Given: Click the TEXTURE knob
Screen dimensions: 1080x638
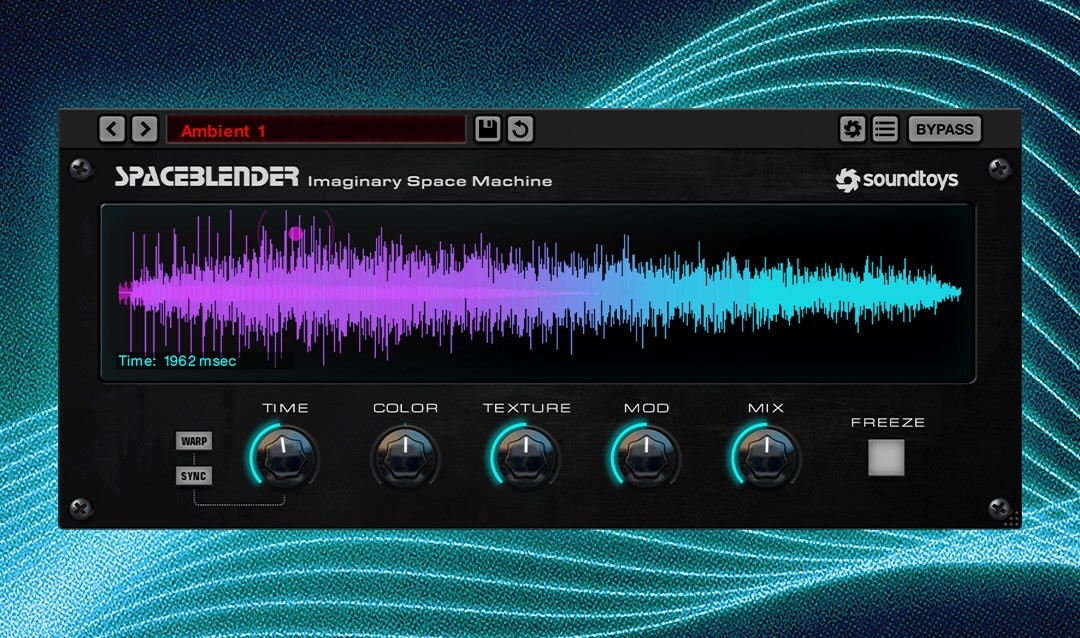Looking at the screenshot, I should click(526, 457).
